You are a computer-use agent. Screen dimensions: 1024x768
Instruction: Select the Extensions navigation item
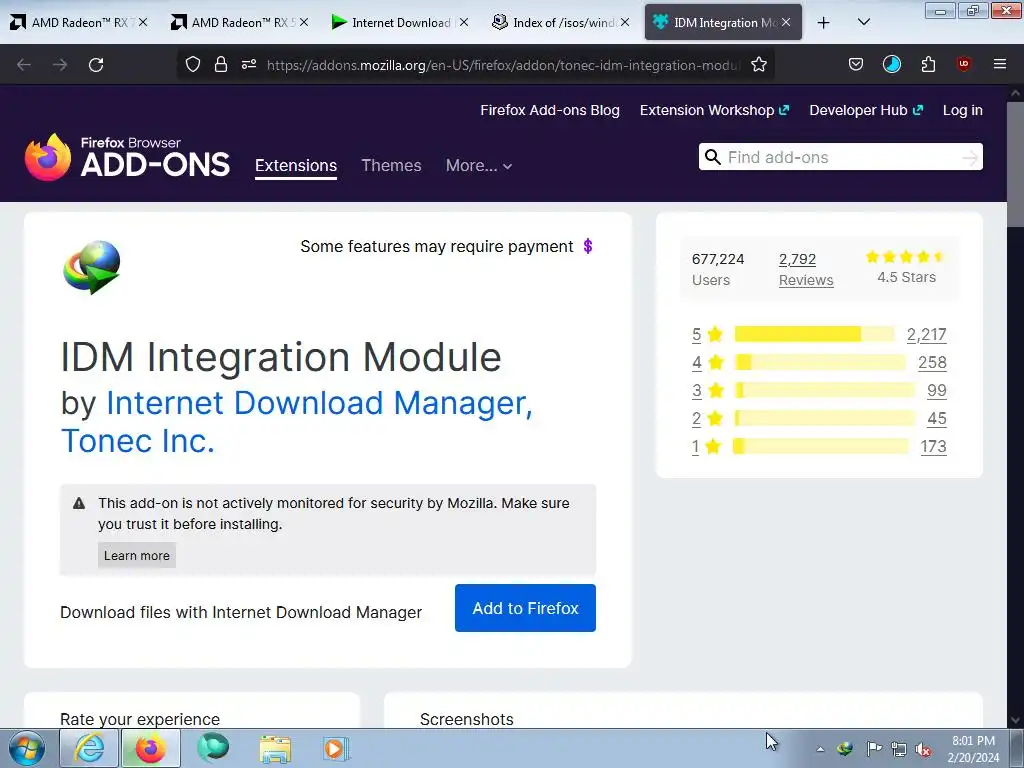click(x=296, y=165)
